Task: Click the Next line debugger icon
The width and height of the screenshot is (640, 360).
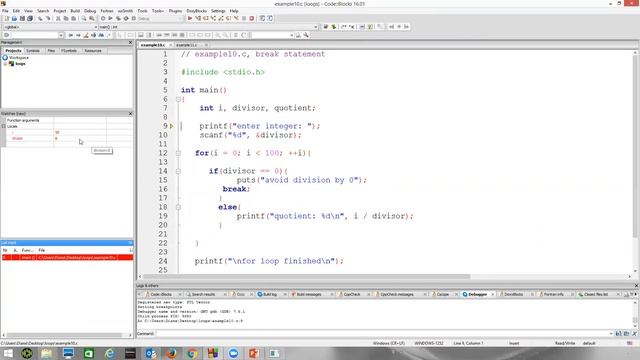Action: (206, 18)
